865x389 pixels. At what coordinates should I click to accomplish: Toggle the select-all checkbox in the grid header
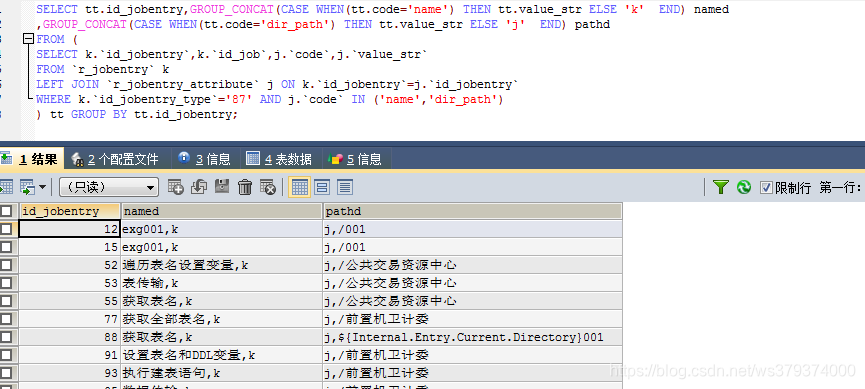[6, 211]
